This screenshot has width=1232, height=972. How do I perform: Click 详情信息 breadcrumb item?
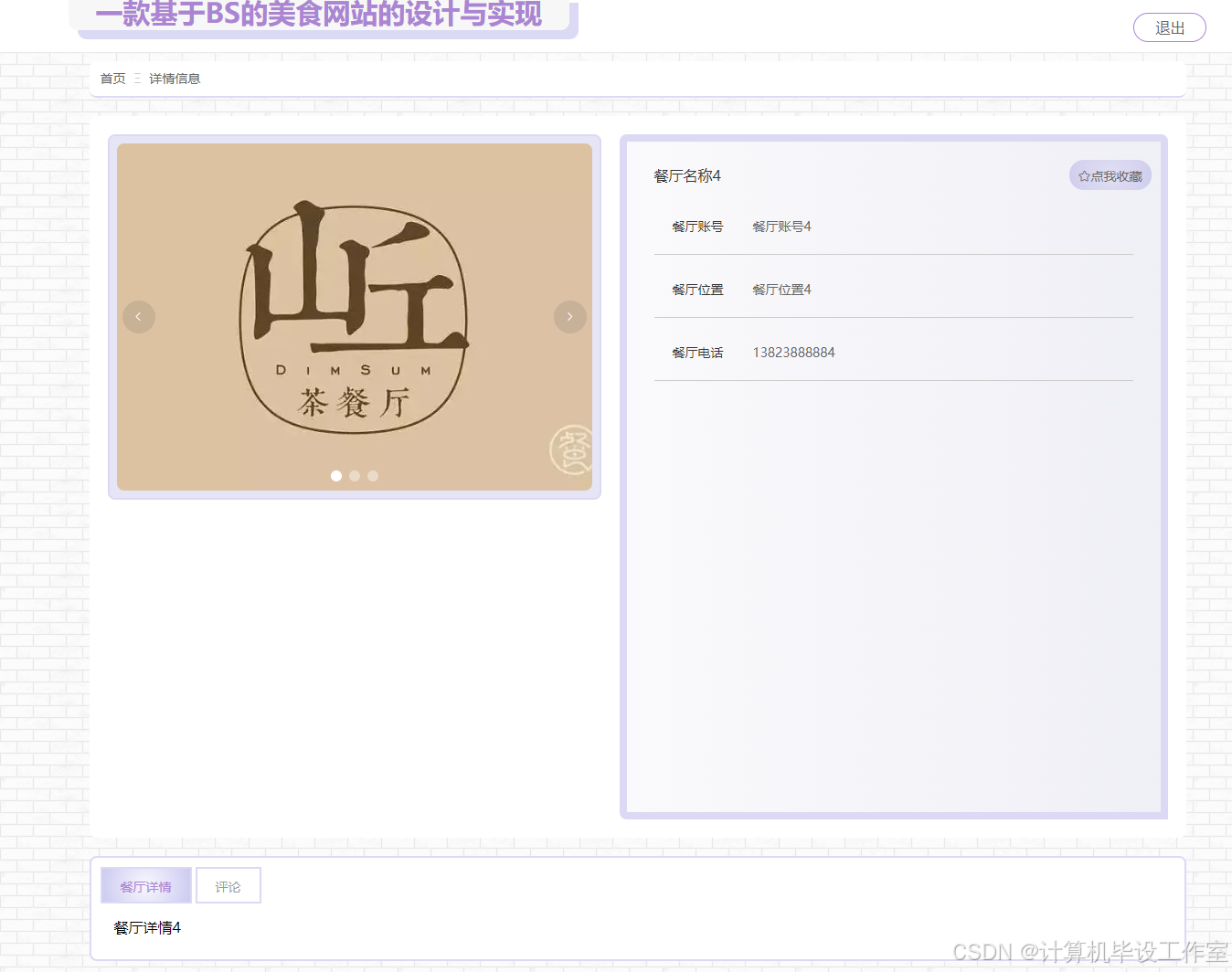pyautogui.click(x=175, y=79)
